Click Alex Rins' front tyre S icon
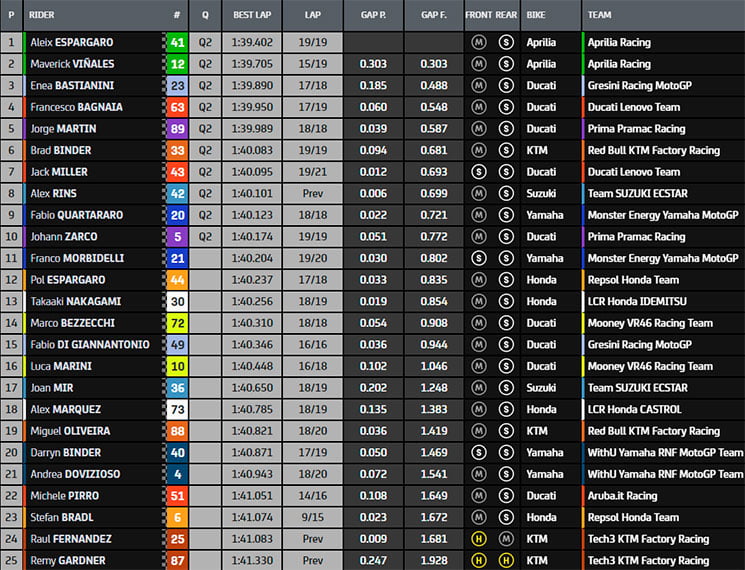Image resolution: width=745 pixels, height=570 pixels. pyautogui.click(x=478, y=194)
